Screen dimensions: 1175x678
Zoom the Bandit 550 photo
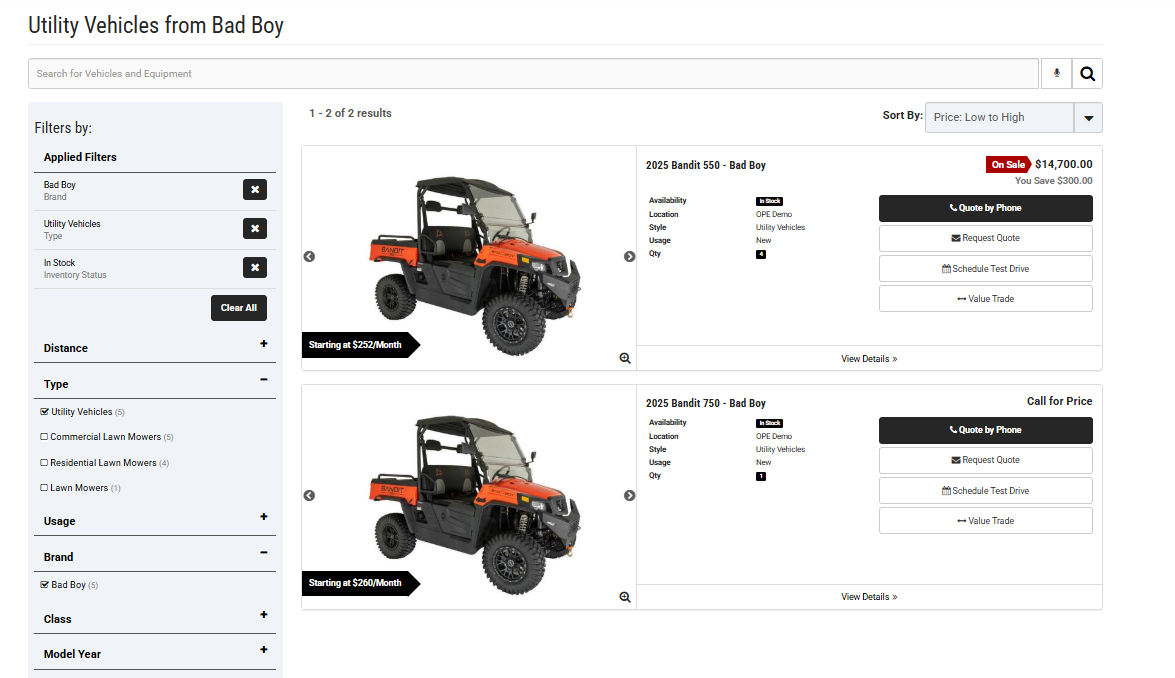[625, 358]
